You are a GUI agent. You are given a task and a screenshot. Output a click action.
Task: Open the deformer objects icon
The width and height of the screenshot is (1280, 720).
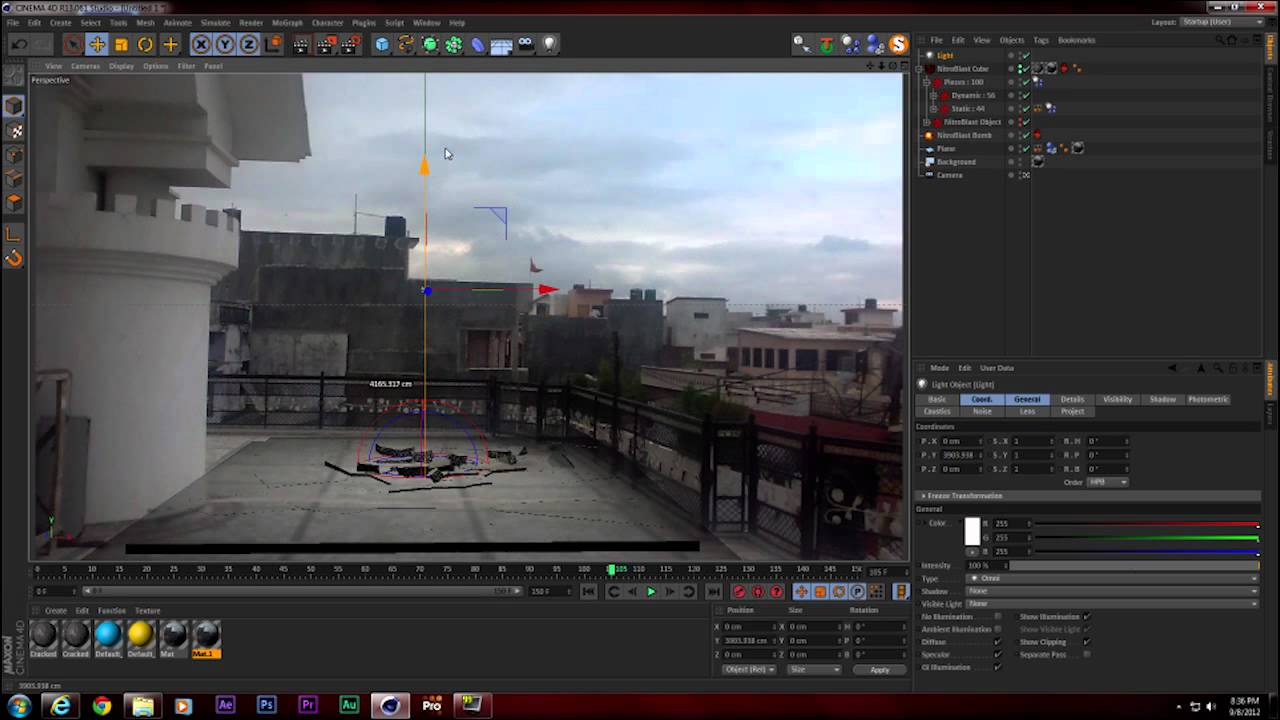[478, 44]
